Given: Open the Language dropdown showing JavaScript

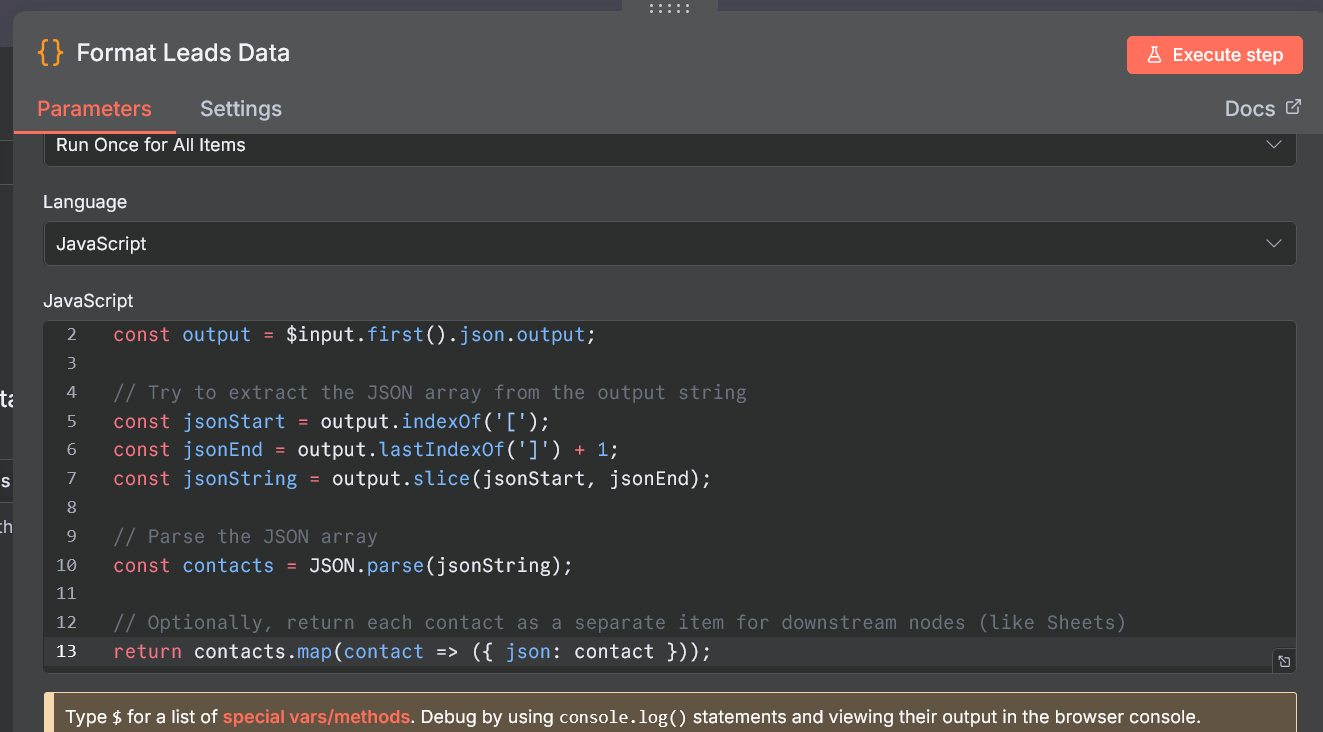Looking at the screenshot, I should 670,243.
